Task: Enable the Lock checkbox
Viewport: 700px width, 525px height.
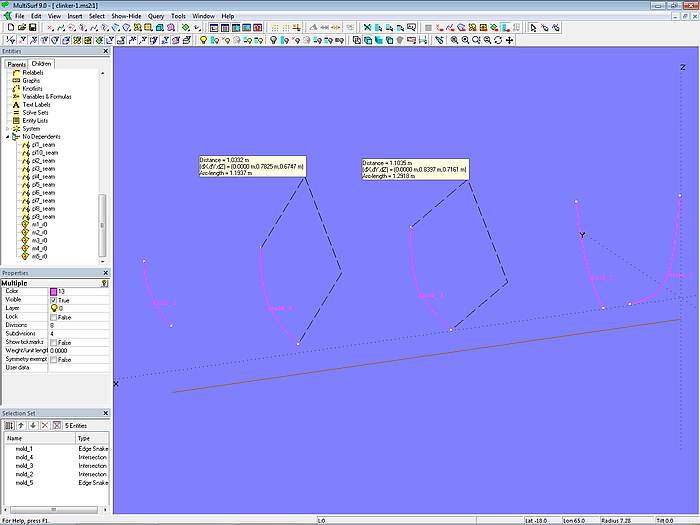Action: pyautogui.click(x=54, y=317)
